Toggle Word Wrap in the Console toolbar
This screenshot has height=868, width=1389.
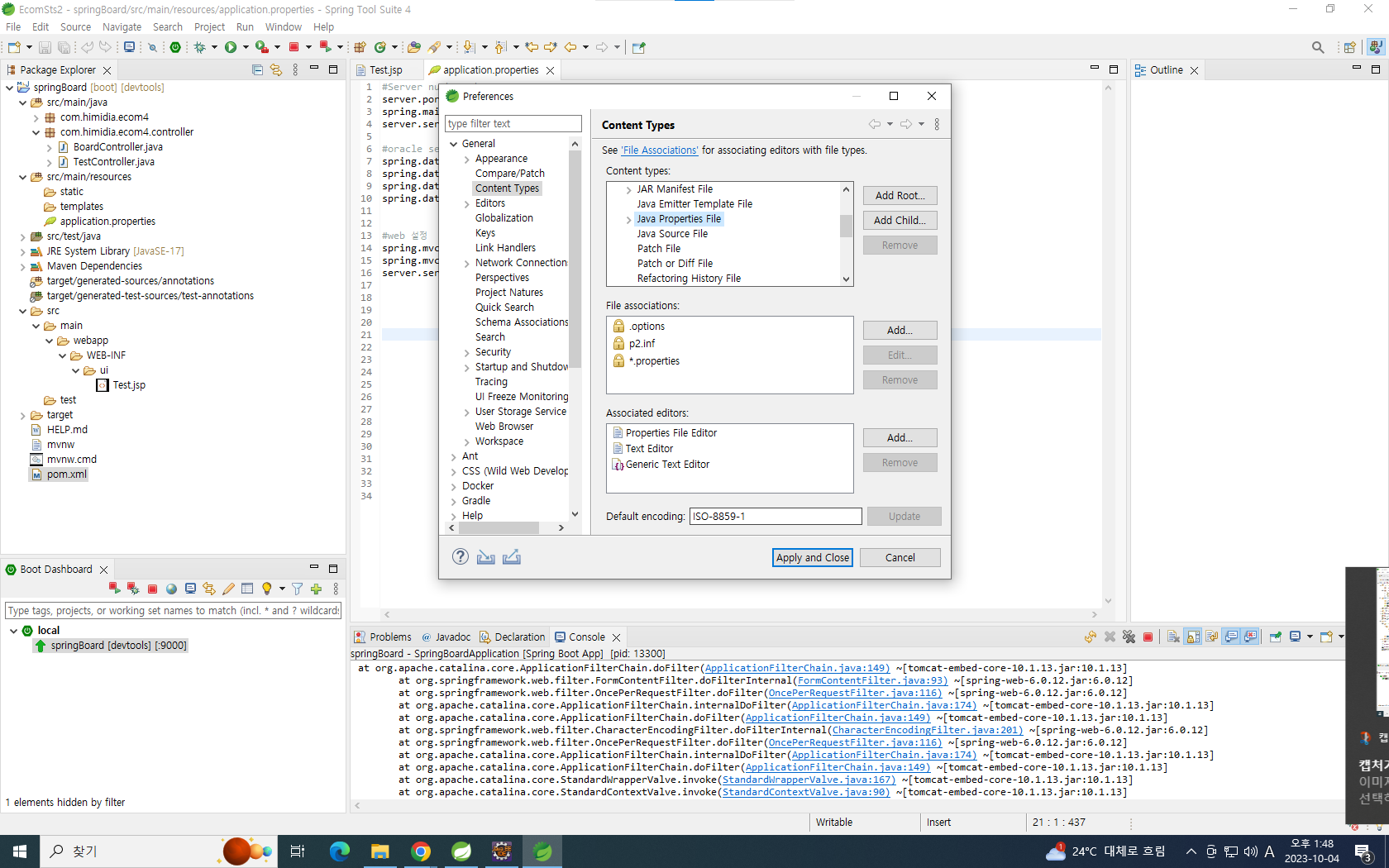[1212, 637]
